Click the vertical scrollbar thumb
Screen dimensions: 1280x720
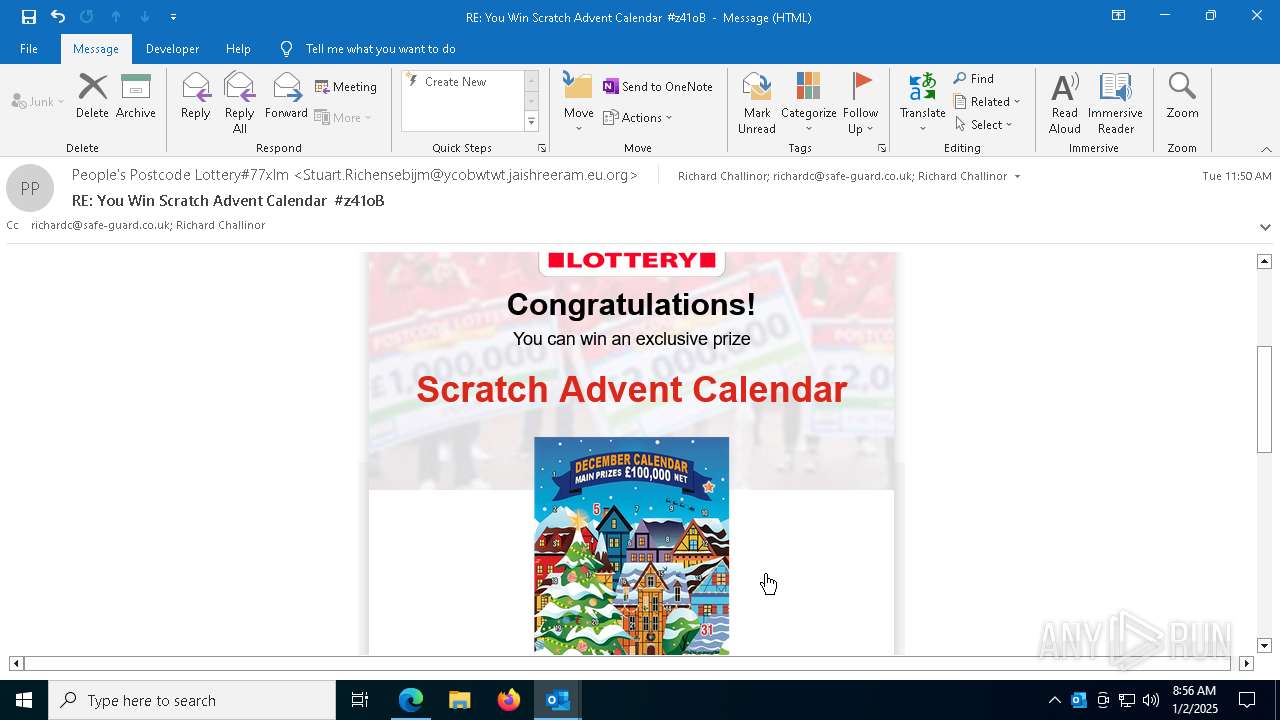(x=1265, y=399)
